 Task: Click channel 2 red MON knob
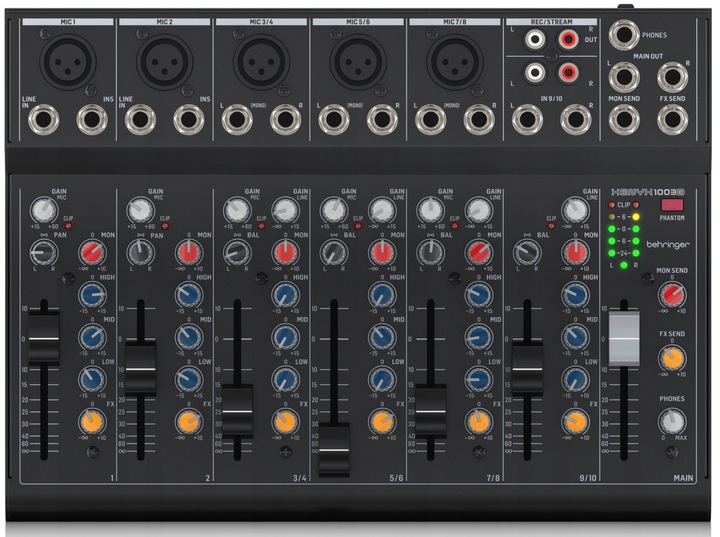coord(189,252)
